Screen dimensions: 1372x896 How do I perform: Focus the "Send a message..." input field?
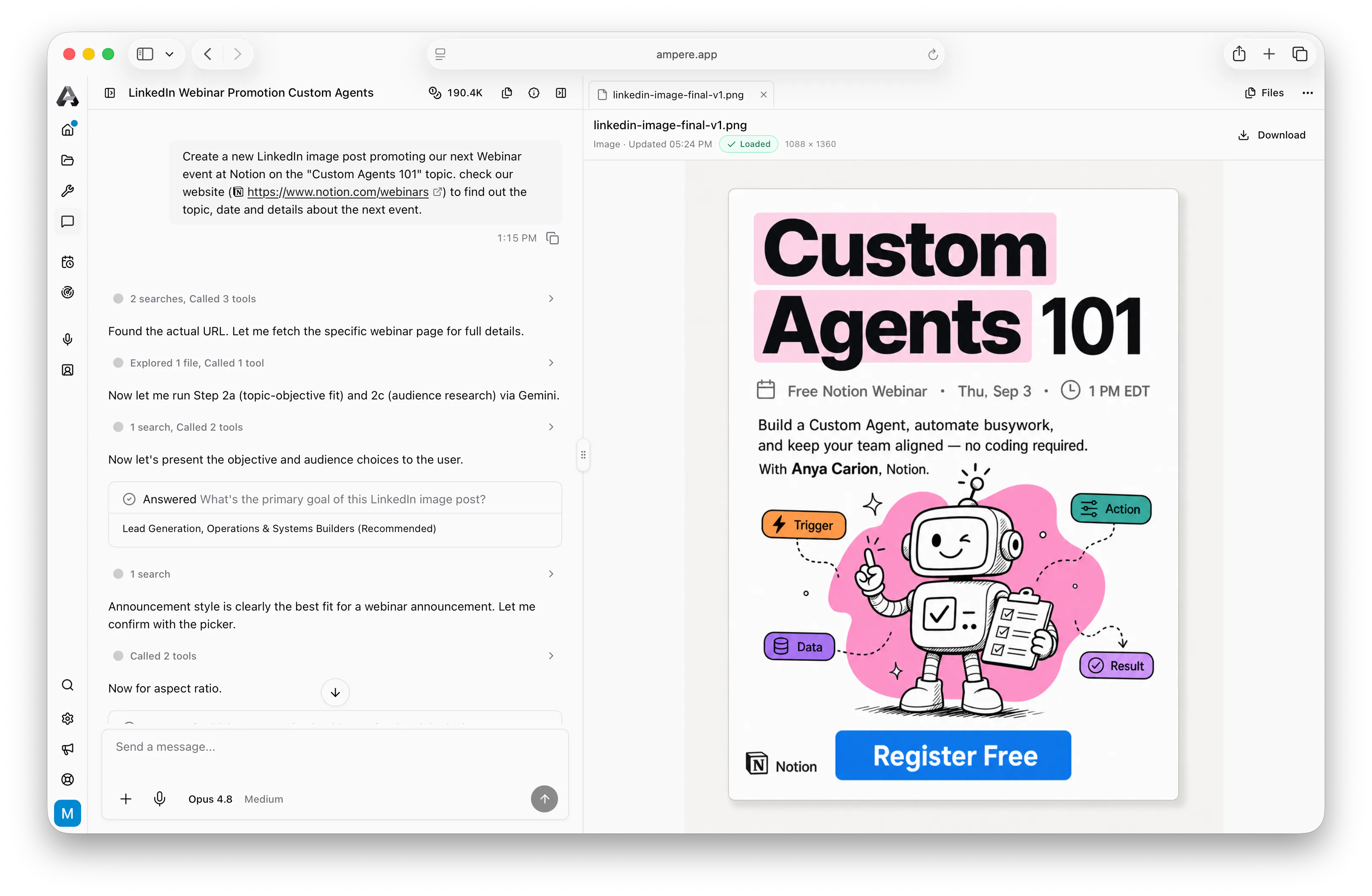point(335,747)
